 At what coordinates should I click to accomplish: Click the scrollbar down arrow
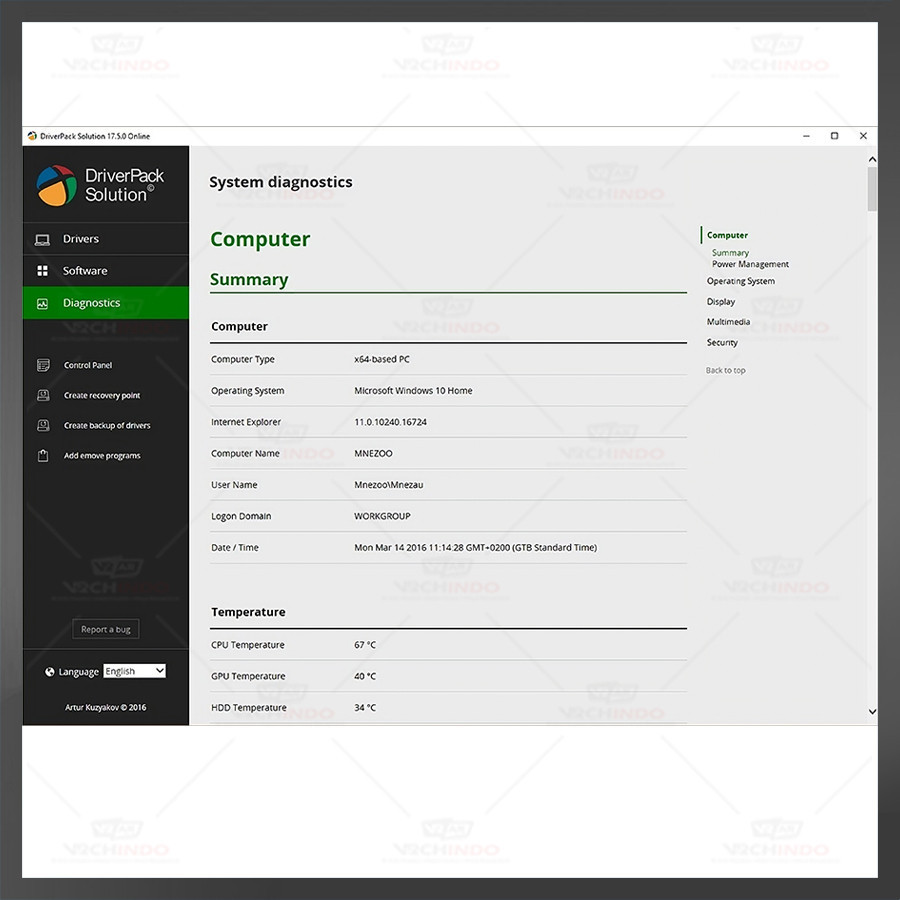872,712
